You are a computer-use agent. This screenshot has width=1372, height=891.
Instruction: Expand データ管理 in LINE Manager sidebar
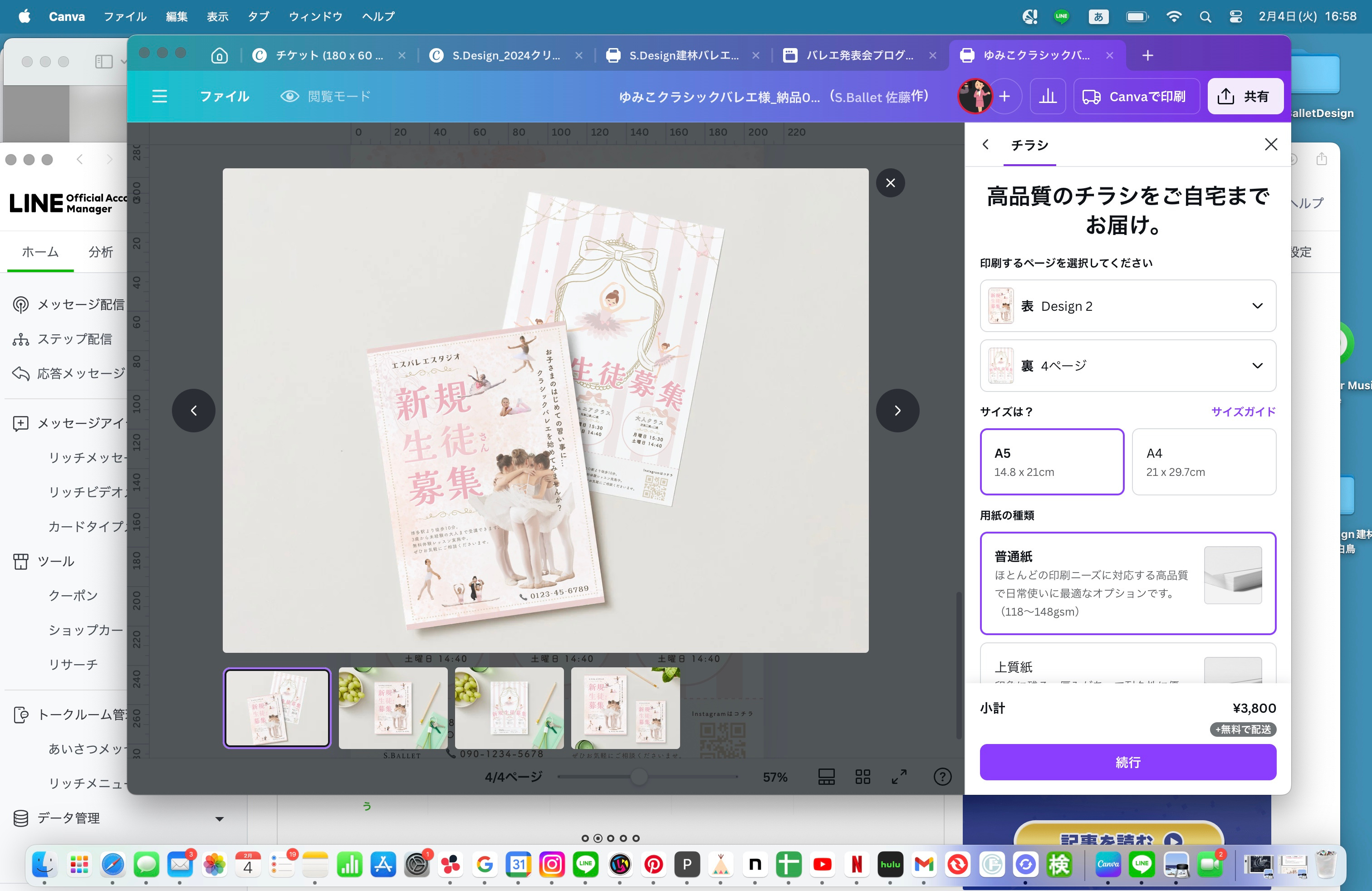(x=220, y=818)
